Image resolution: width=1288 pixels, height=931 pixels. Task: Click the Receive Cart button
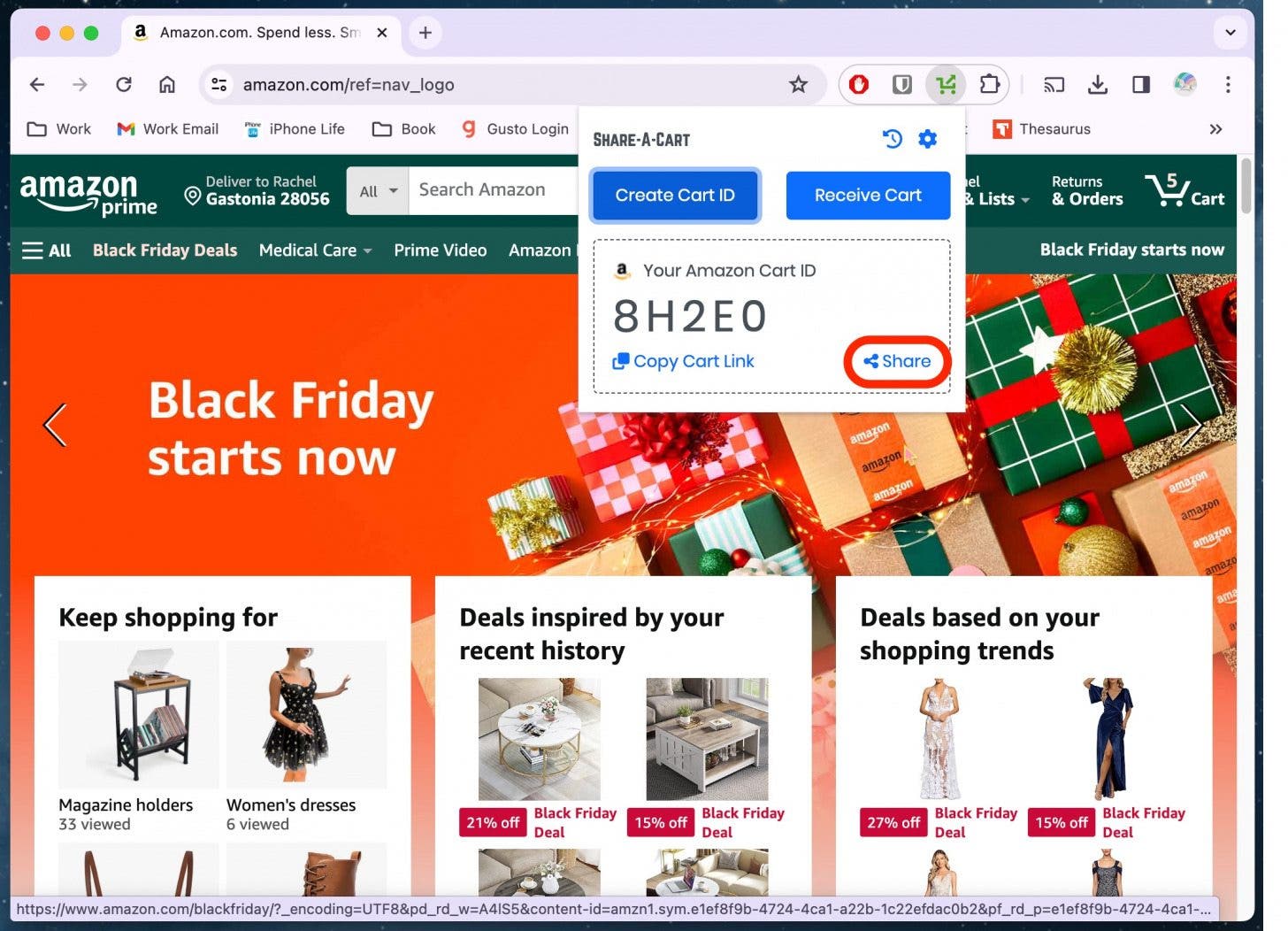[868, 196]
